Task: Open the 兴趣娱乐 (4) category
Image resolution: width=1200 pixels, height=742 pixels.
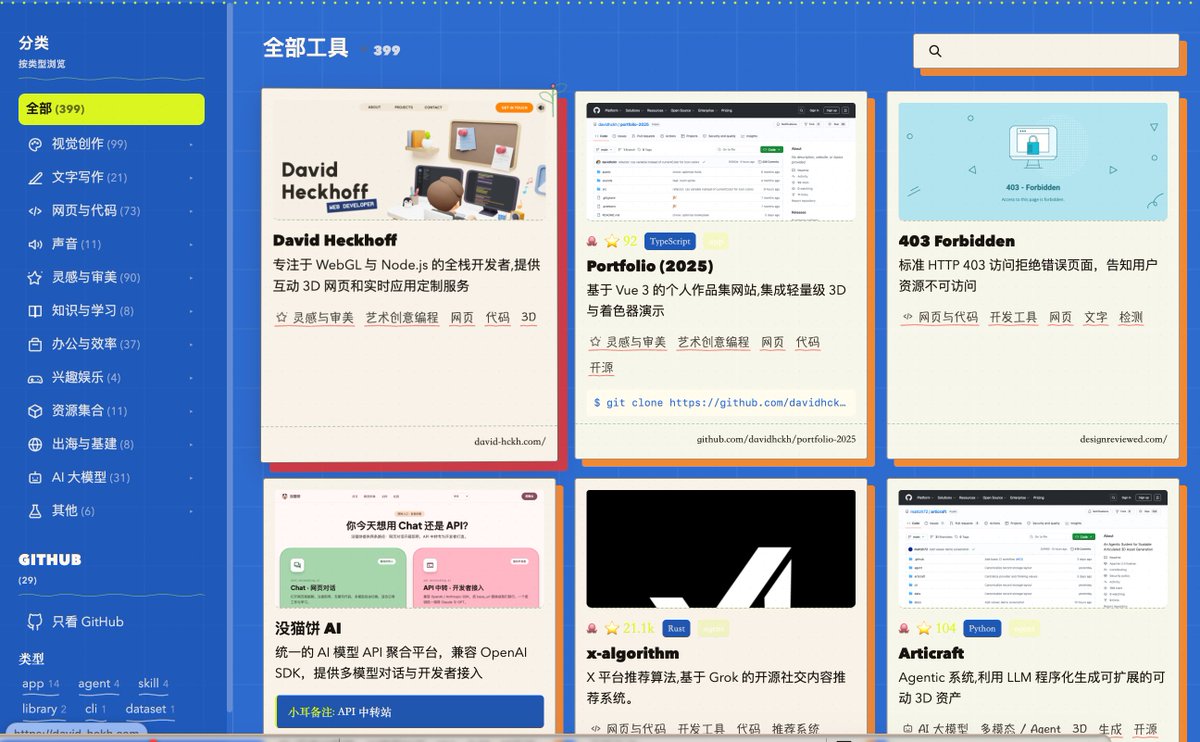Action: 111,377
